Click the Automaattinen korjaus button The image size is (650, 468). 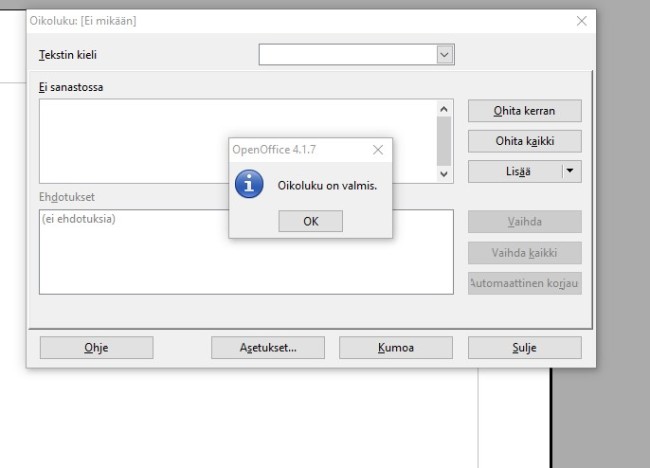coord(524,283)
